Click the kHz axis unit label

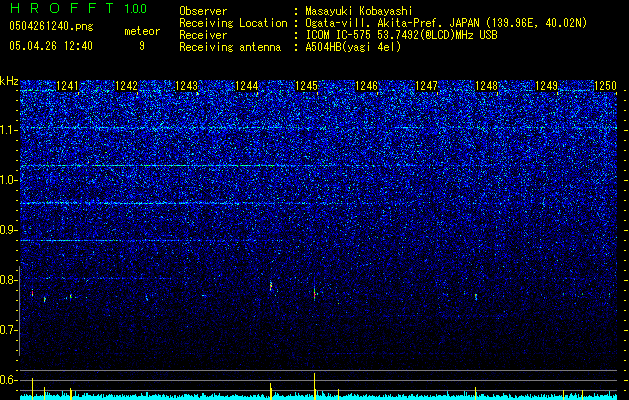click(9, 81)
